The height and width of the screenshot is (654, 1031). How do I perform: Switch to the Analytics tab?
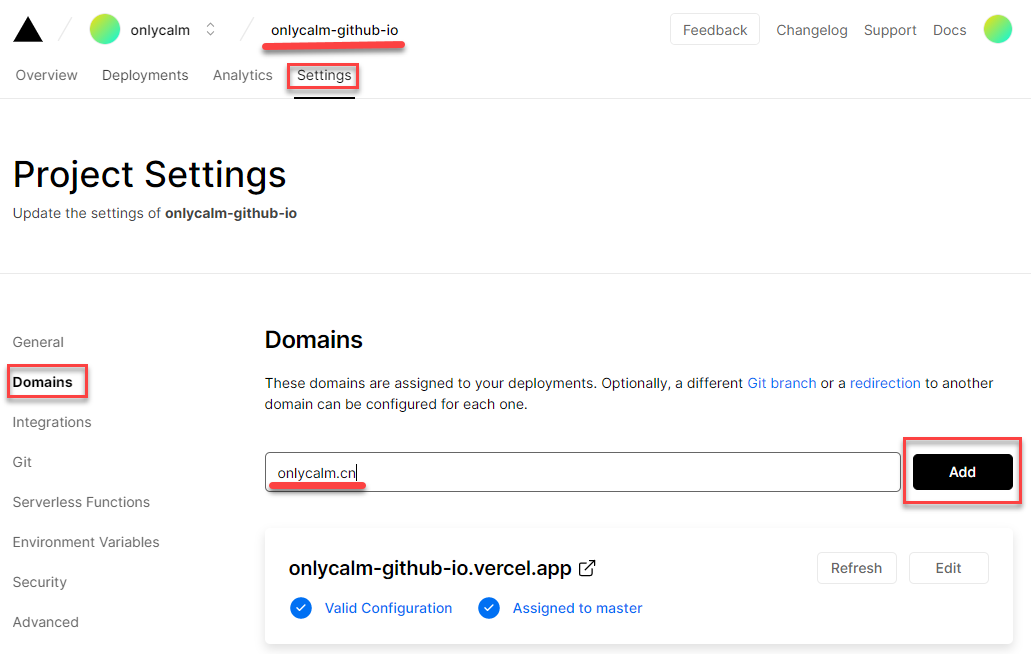coord(243,75)
